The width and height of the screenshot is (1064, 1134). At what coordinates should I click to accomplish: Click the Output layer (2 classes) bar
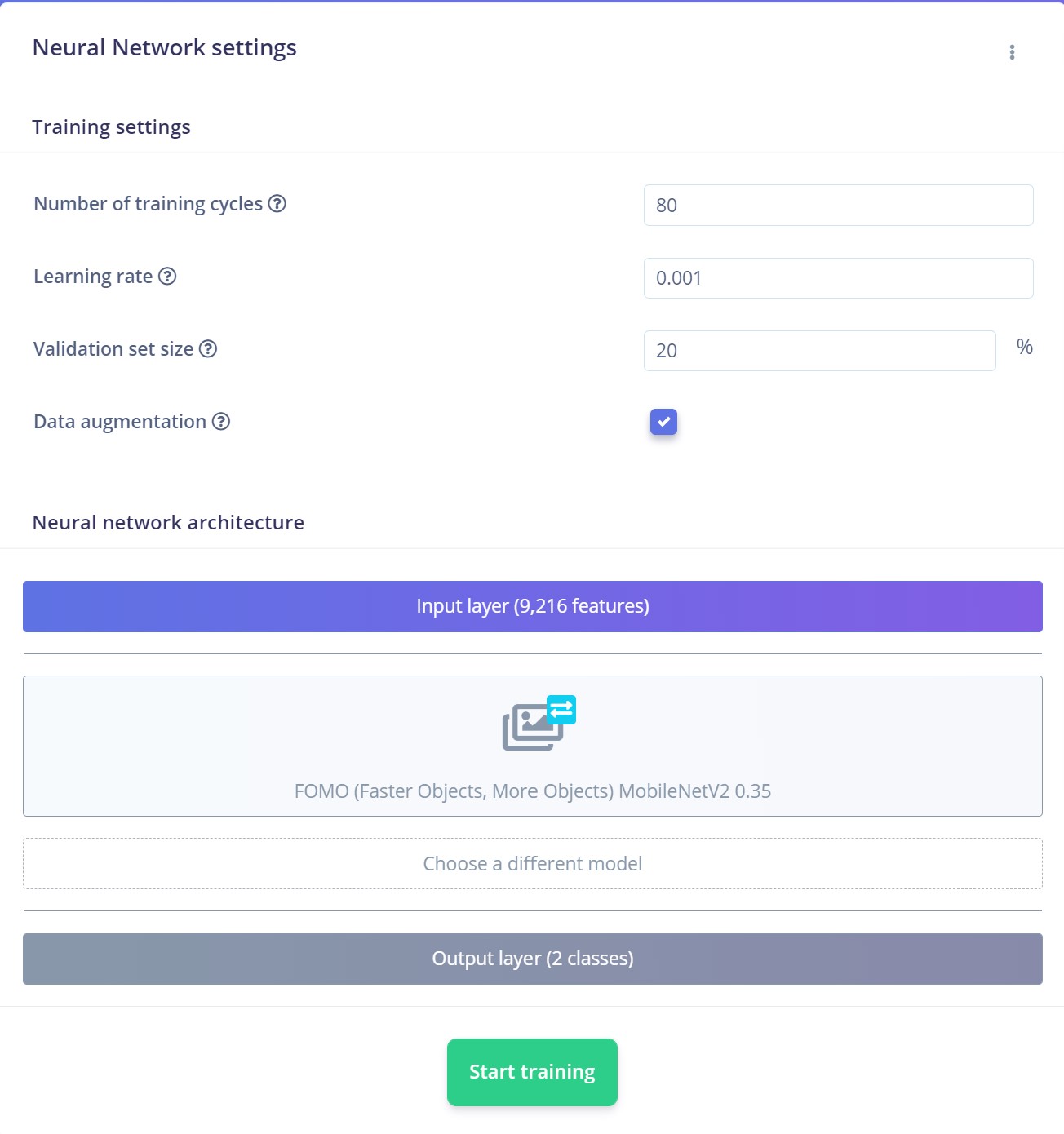coord(533,959)
